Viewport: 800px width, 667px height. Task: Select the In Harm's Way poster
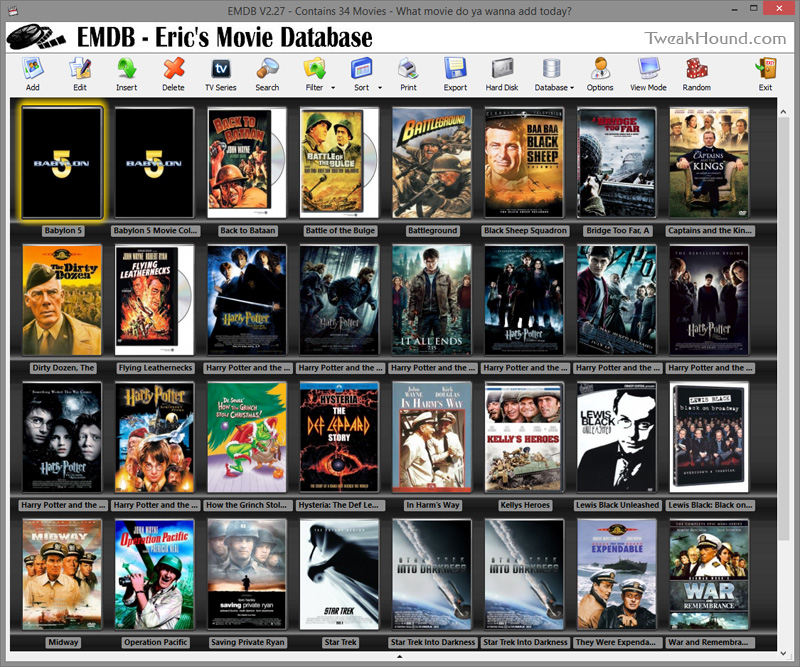[432, 437]
